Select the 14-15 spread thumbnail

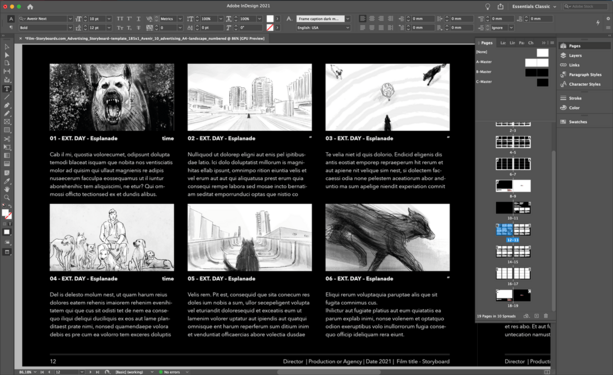click(x=513, y=251)
